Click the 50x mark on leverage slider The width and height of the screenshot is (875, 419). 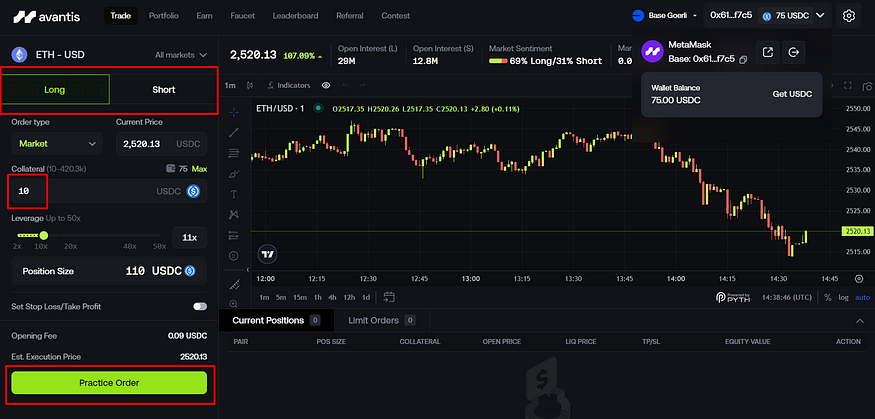point(160,246)
